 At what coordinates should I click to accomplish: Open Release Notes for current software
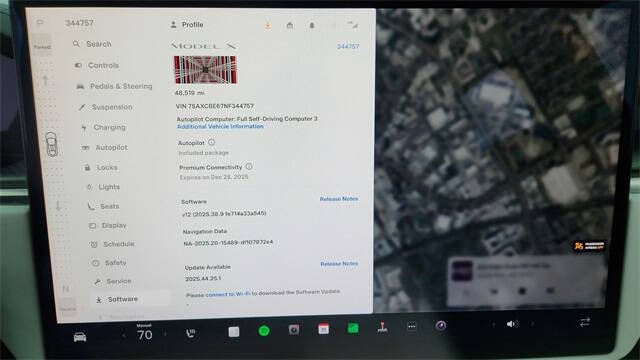(339, 199)
